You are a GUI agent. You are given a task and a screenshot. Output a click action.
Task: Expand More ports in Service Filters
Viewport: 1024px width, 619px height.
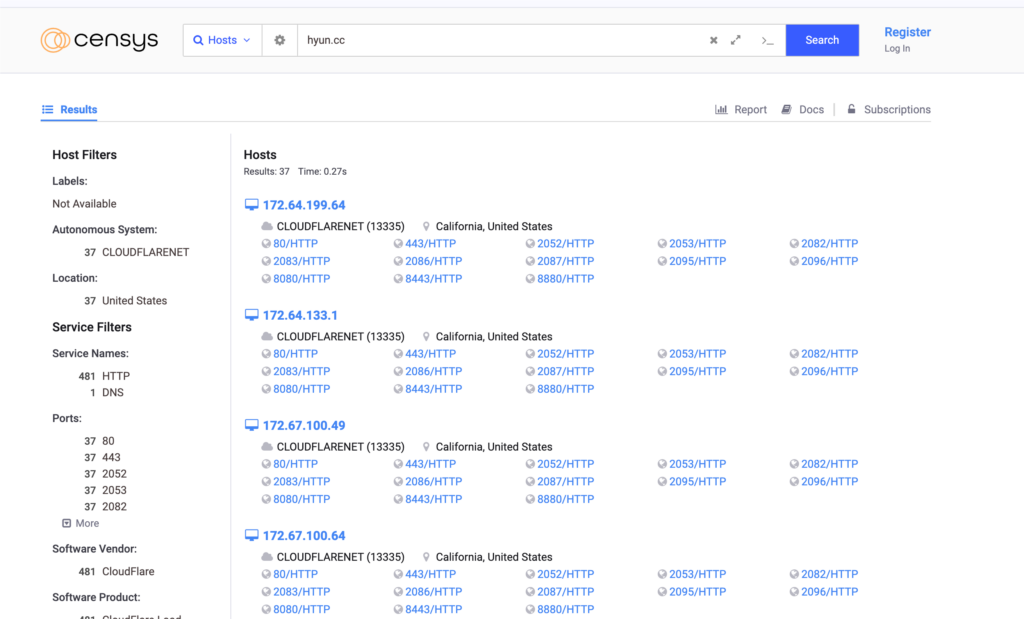point(80,523)
